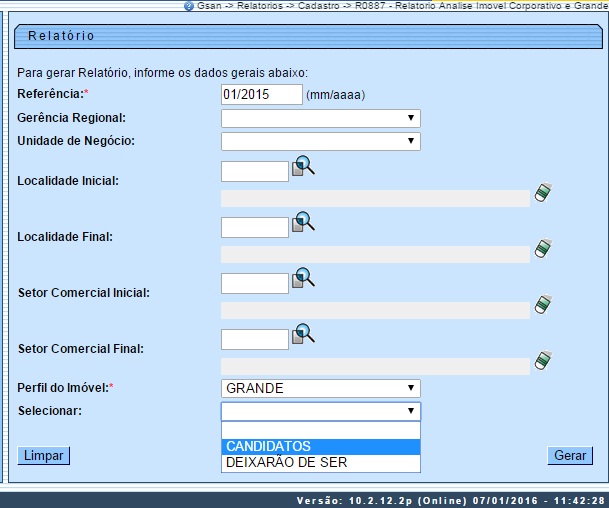Image resolution: width=609 pixels, height=508 pixels.
Task: Click the Setor Comercial Final description field
Action: (376, 366)
